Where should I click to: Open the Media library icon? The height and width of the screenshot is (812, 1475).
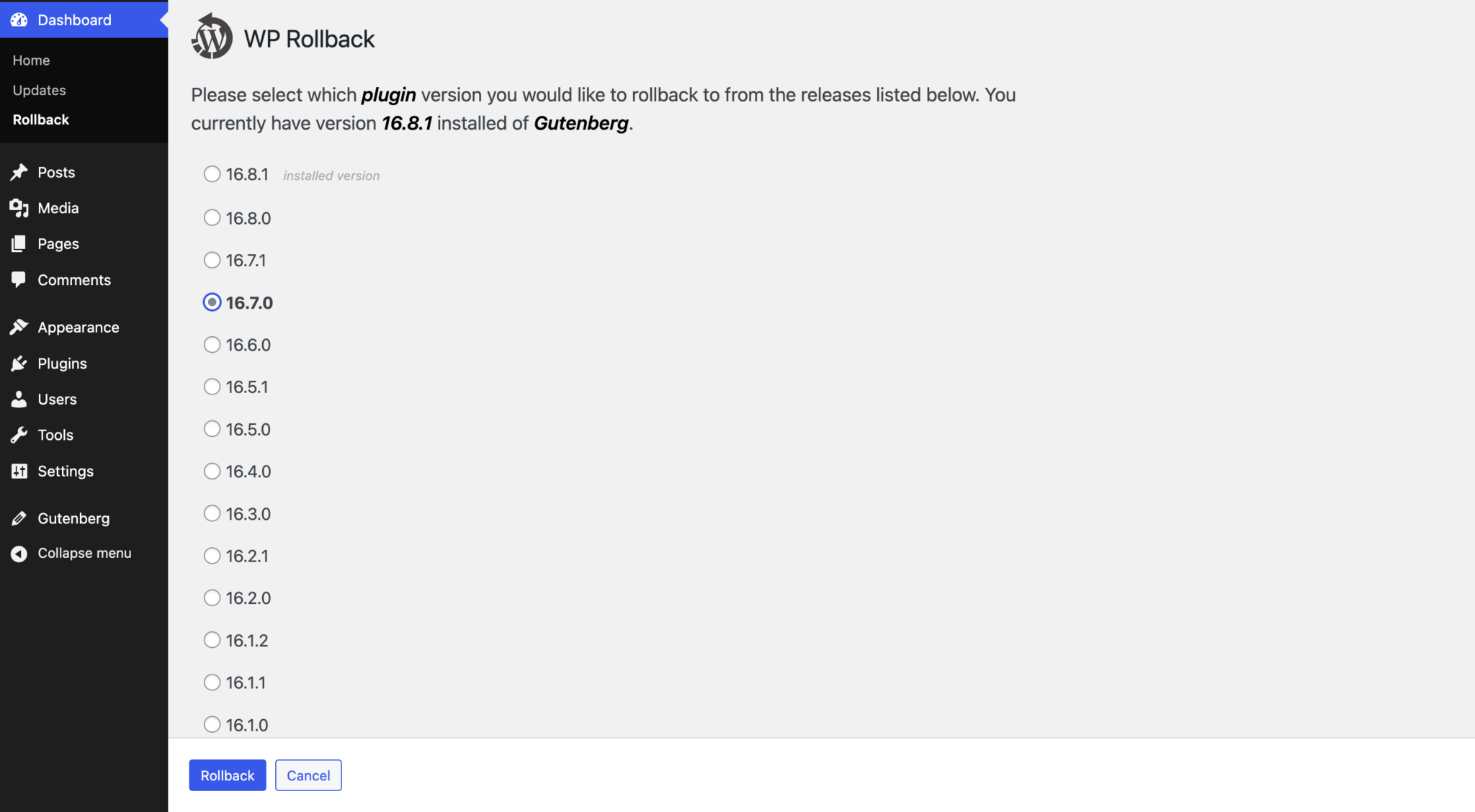[x=19, y=208]
